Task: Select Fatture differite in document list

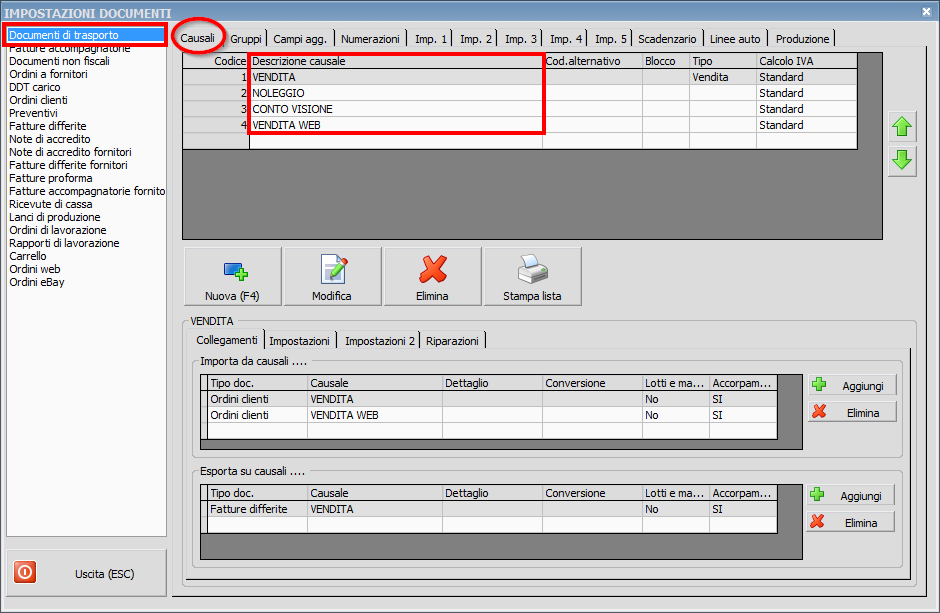Action: coord(47,126)
